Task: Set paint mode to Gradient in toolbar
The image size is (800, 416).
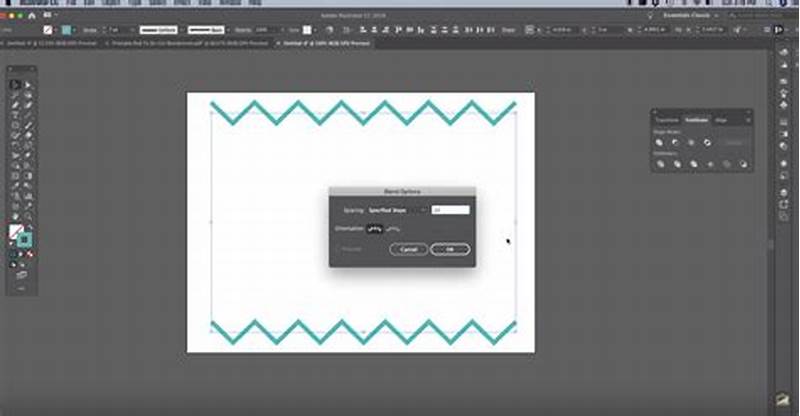Action: coord(22,254)
